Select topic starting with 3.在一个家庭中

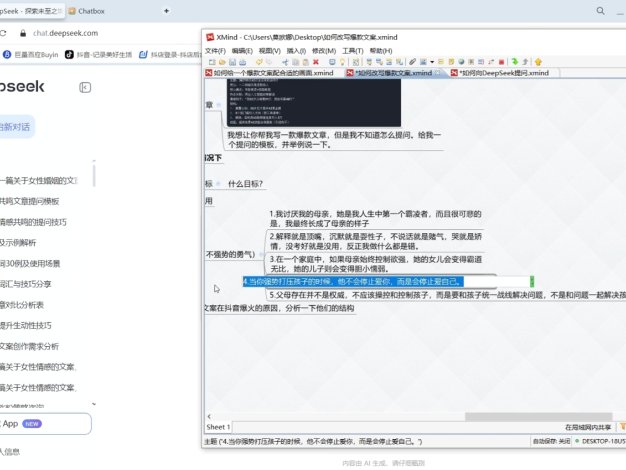(375, 264)
